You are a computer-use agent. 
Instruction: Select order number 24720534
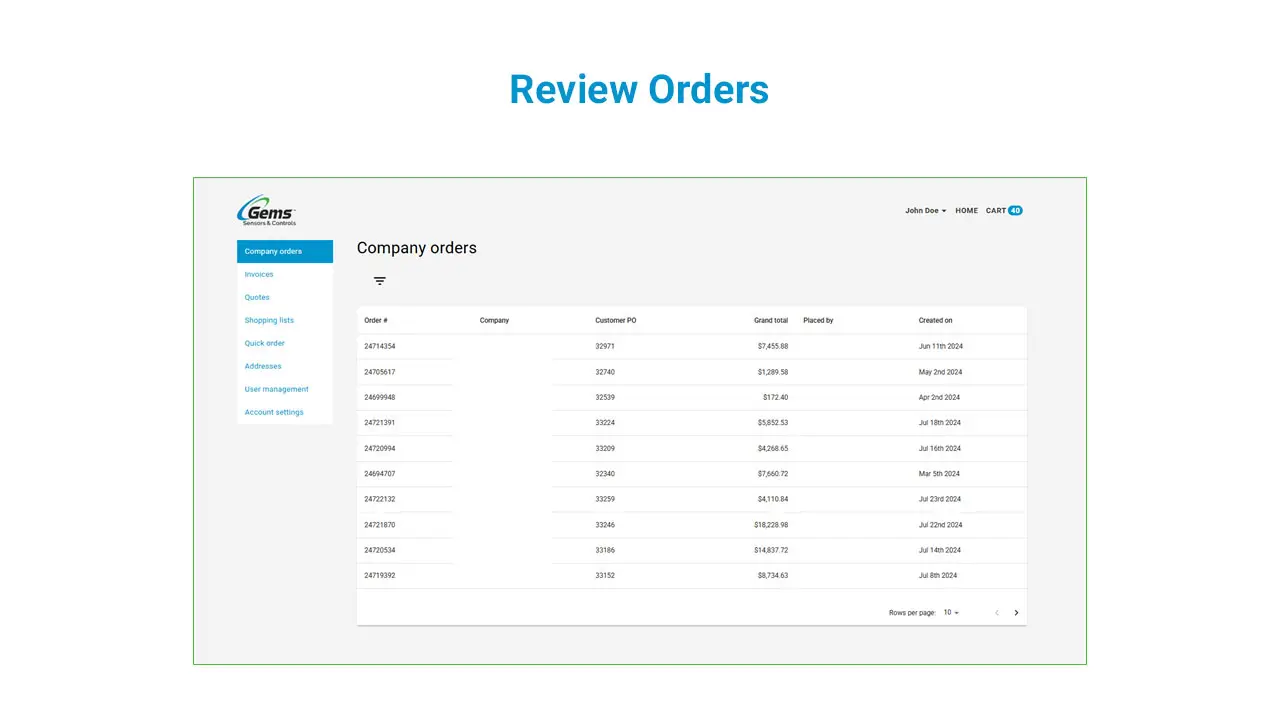380,550
